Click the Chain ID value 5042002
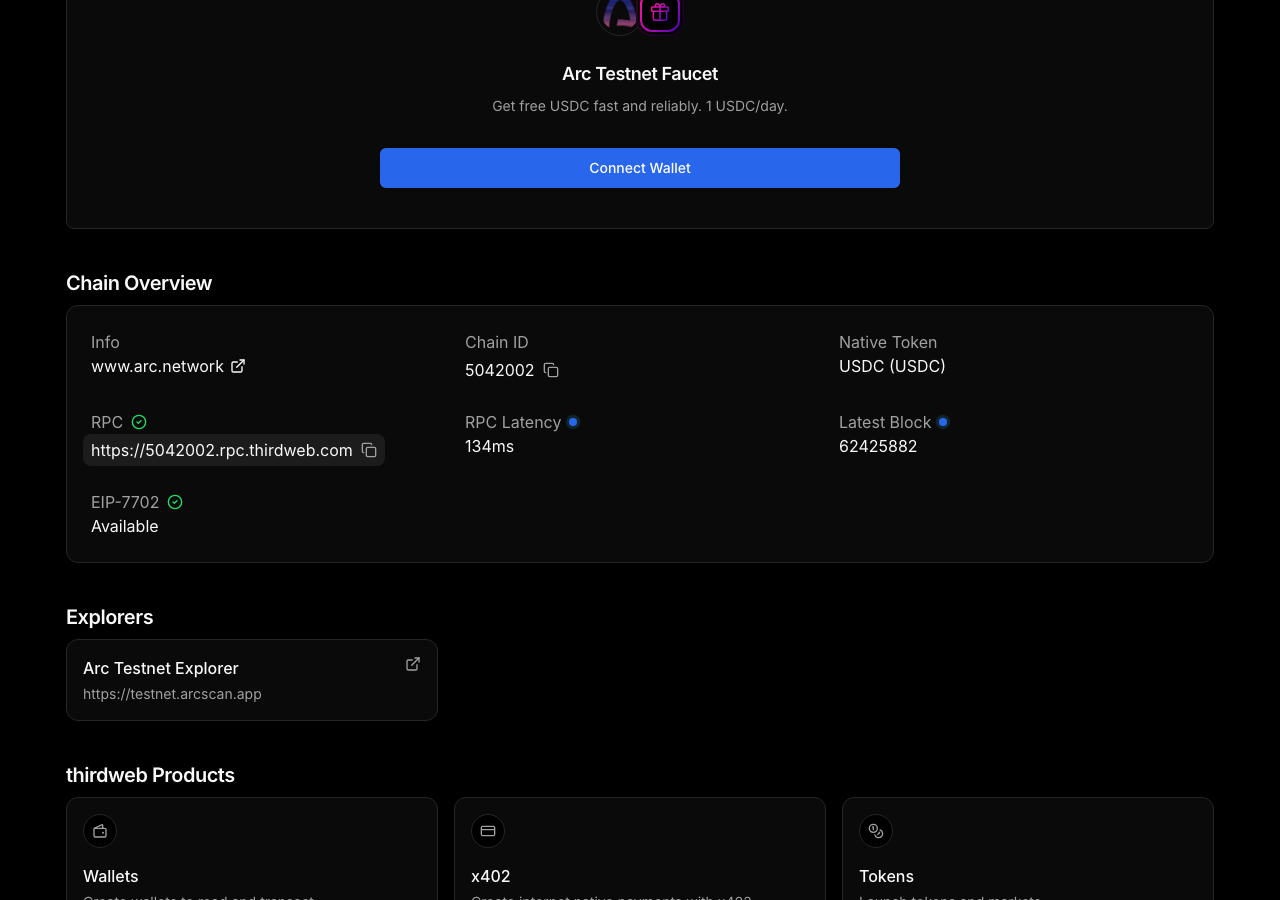 click(500, 370)
